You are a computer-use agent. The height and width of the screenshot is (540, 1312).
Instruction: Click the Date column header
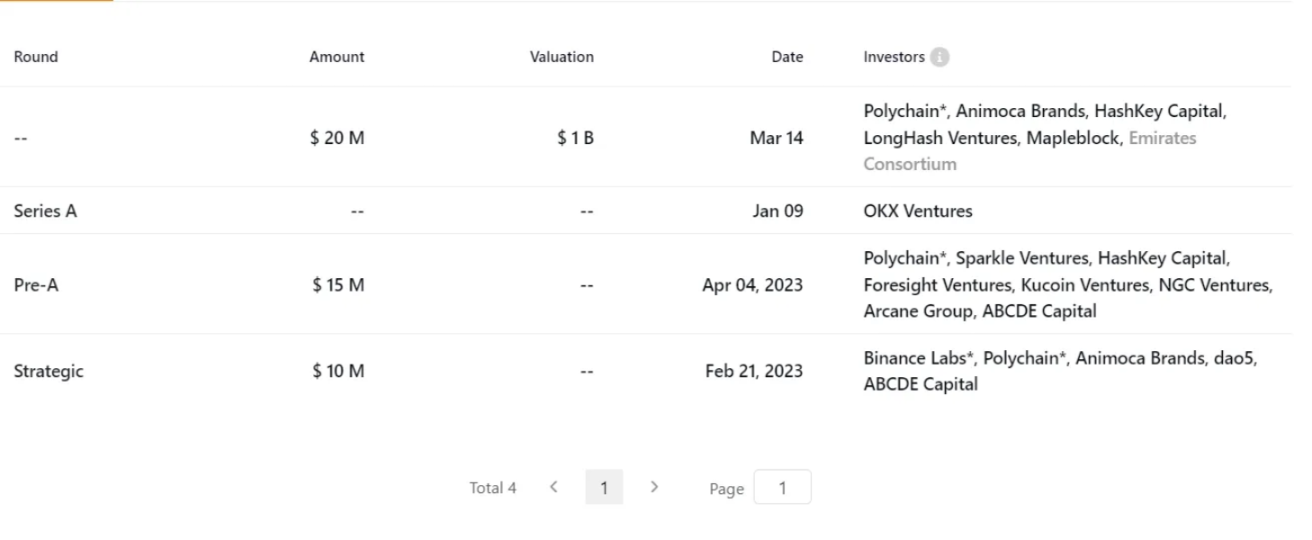click(787, 57)
